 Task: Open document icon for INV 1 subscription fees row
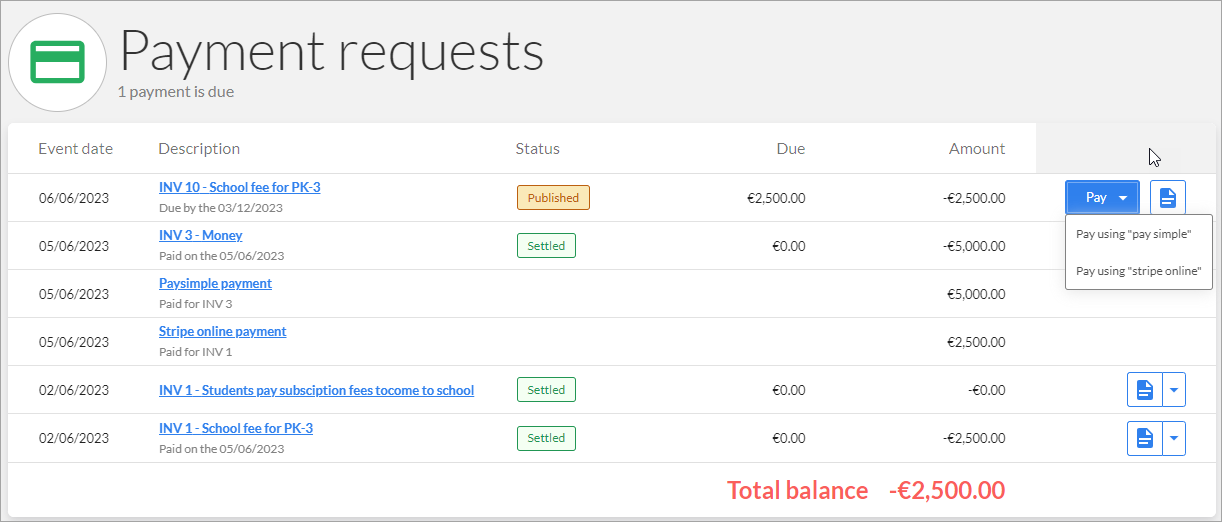click(1145, 390)
